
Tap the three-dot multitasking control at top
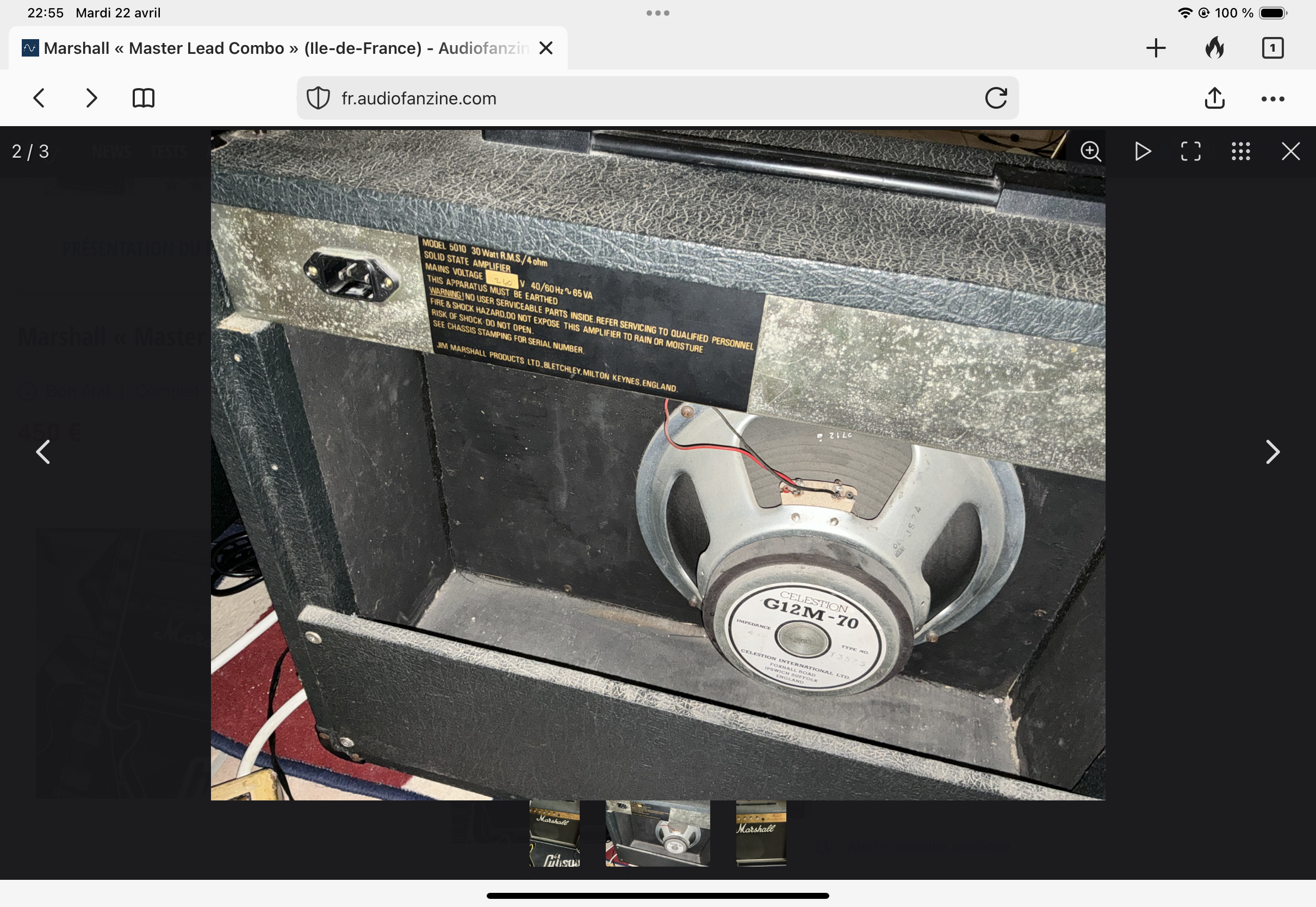point(657,13)
